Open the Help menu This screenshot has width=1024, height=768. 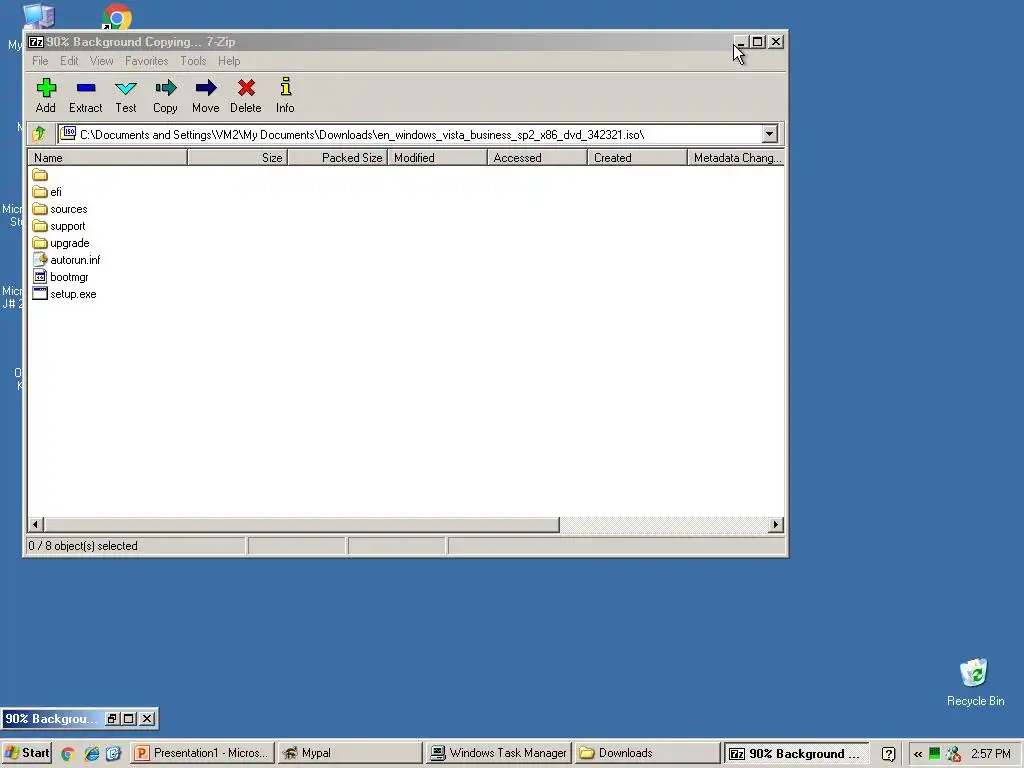[229, 61]
